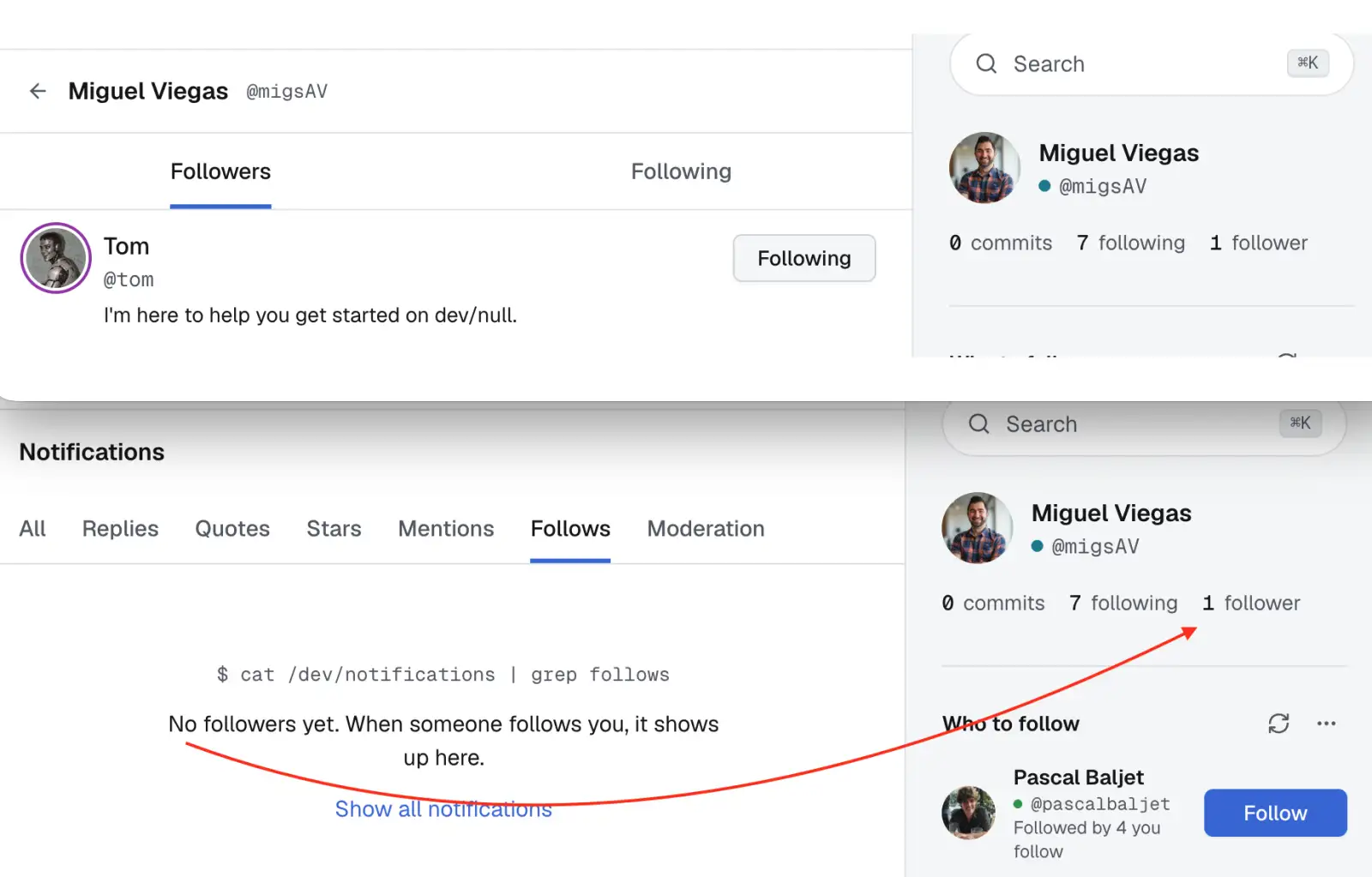The height and width of the screenshot is (877, 1372).
Task: Click the Show all notifications link
Action: click(x=443, y=809)
